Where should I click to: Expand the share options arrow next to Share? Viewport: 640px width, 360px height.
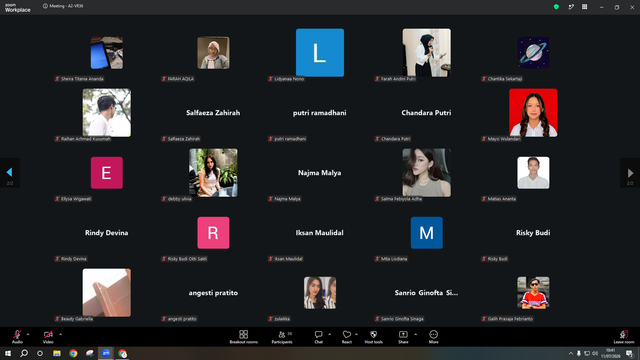[x=416, y=334]
